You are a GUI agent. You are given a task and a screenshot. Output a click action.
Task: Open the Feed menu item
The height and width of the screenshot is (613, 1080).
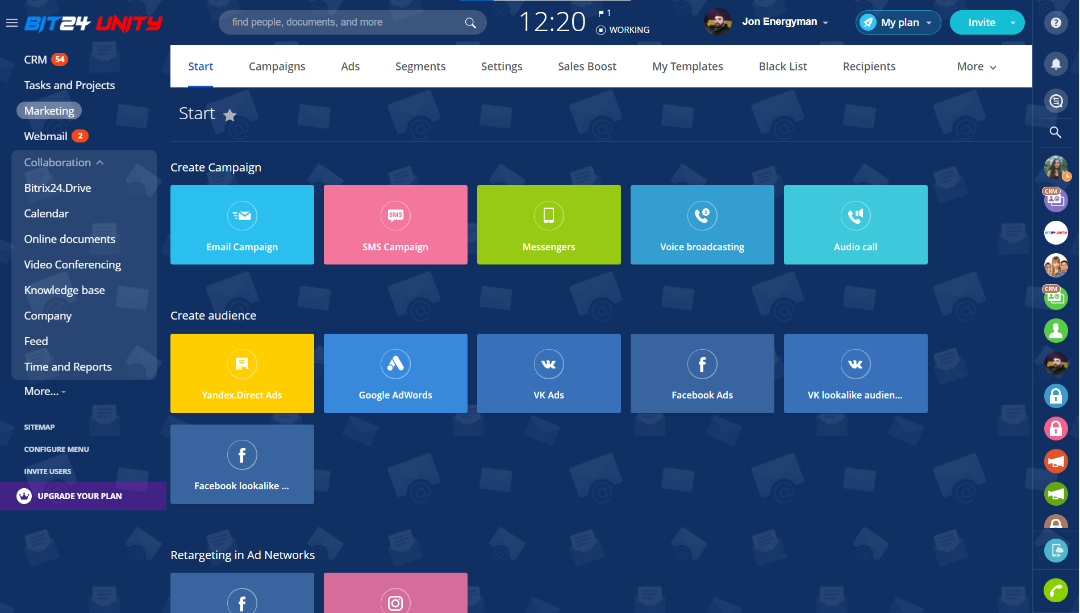36,342
